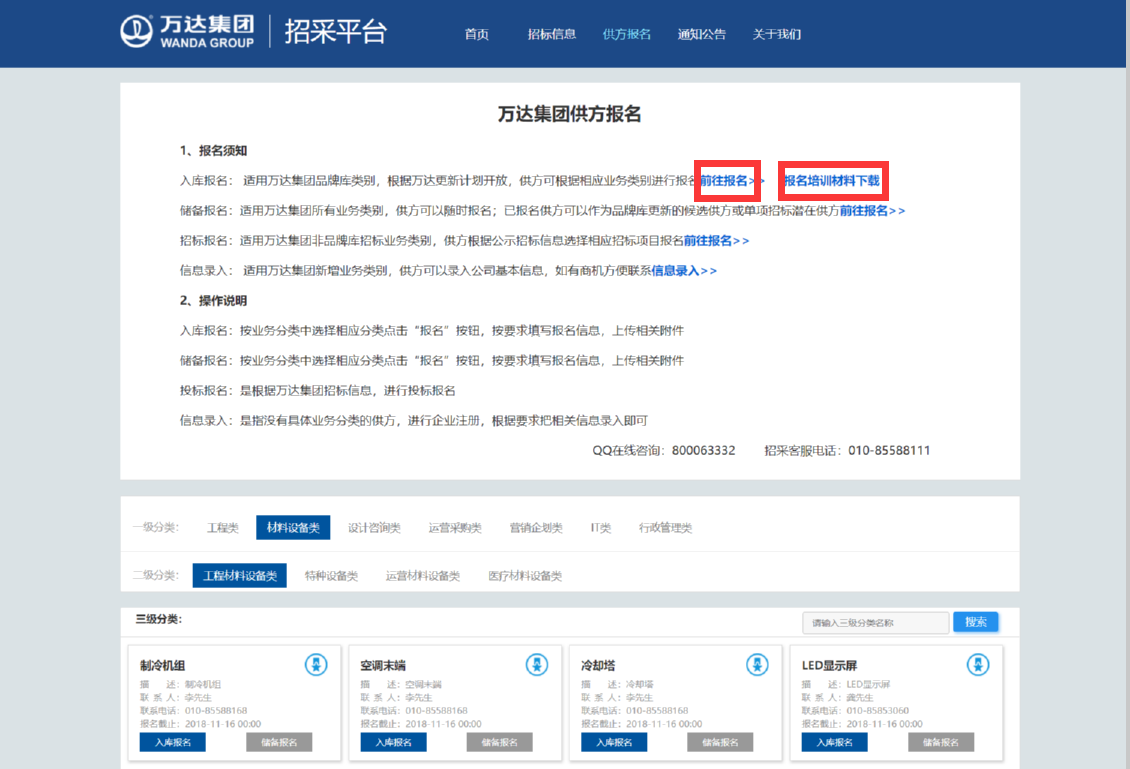The width and height of the screenshot is (1130, 769).
Task: Open the 关于我们 nav item
Action: click(x=776, y=34)
